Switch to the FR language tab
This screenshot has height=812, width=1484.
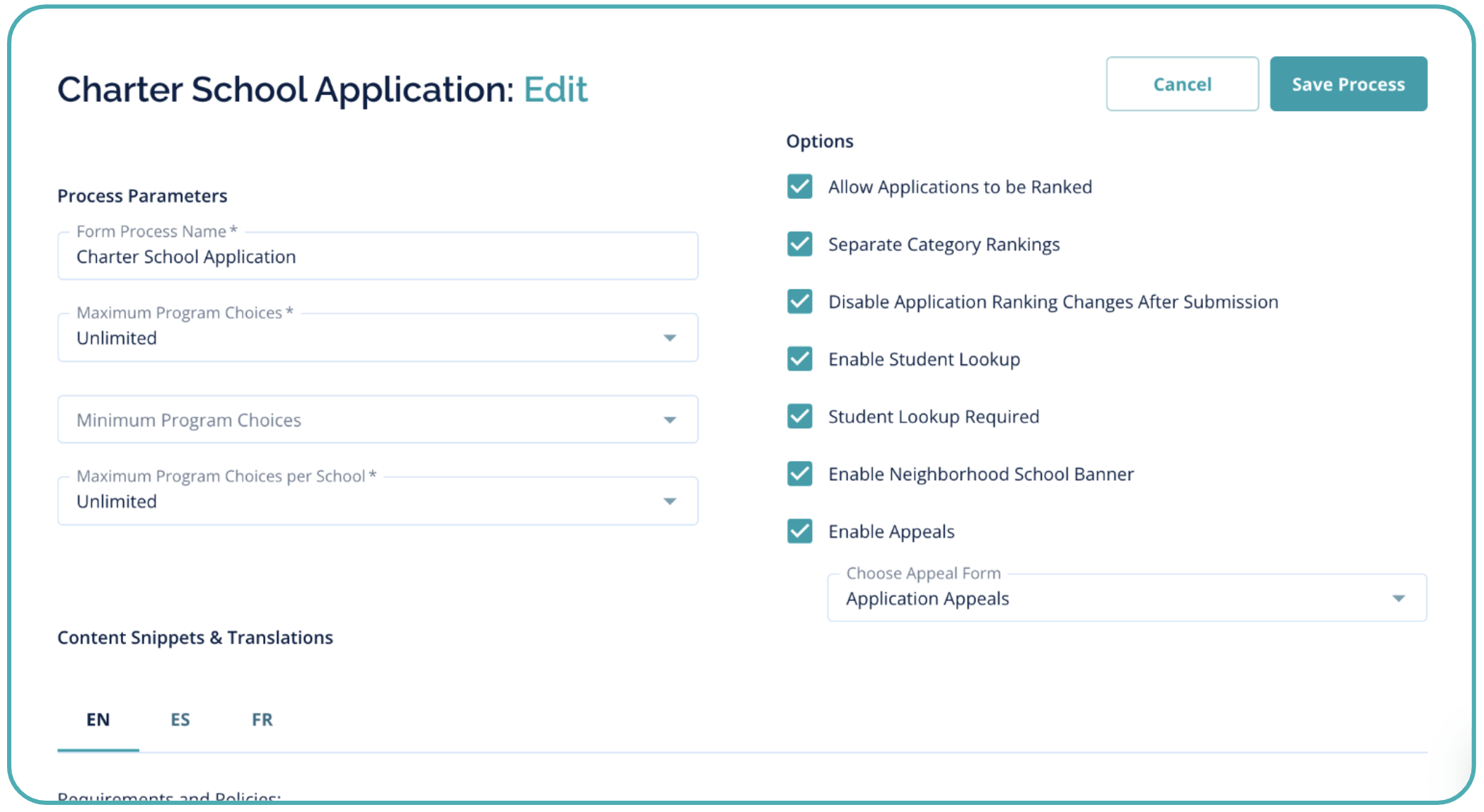click(262, 719)
